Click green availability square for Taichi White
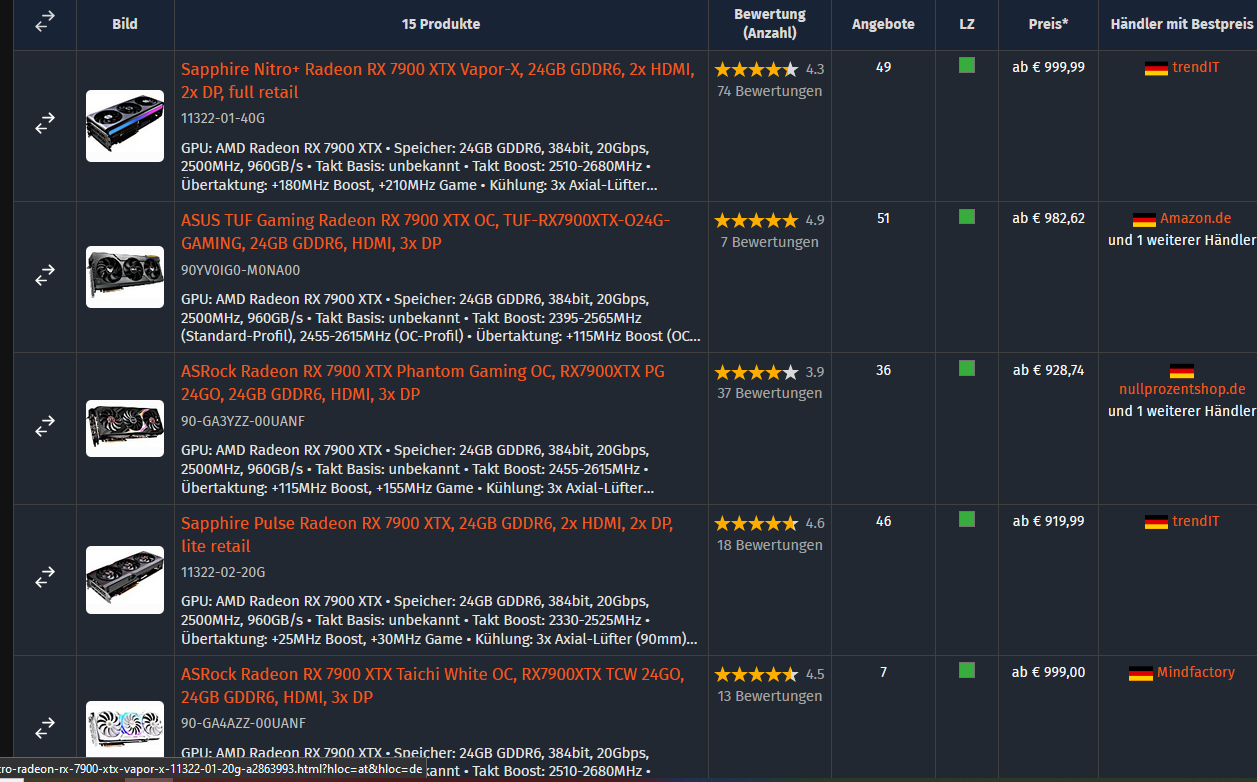 [x=966, y=670]
